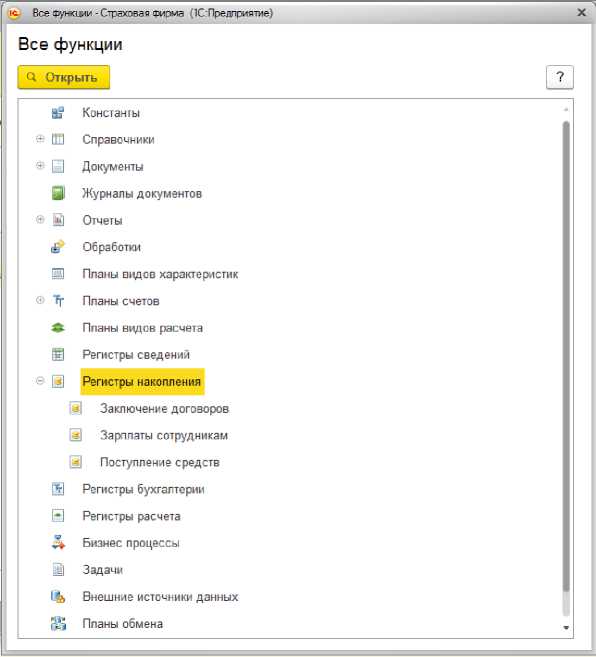The height and width of the screenshot is (657, 596).
Task: Expand the Планы счетов node
Action: coord(40,300)
